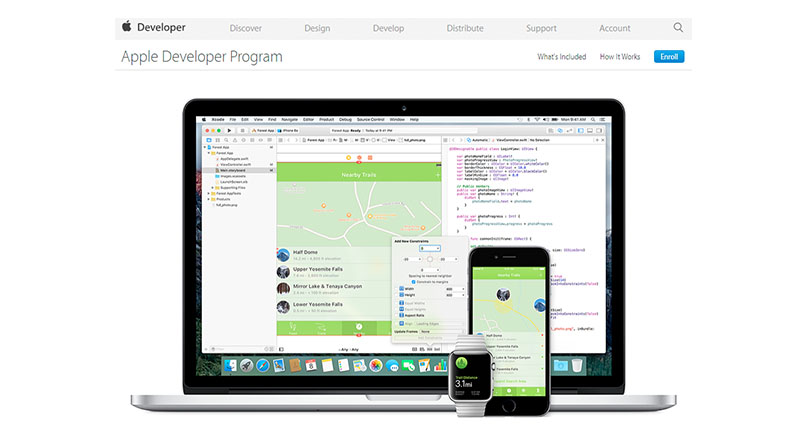Open Safari from the pictured Dock
Viewport: 800px width, 445px height.
pyautogui.click(x=263, y=365)
